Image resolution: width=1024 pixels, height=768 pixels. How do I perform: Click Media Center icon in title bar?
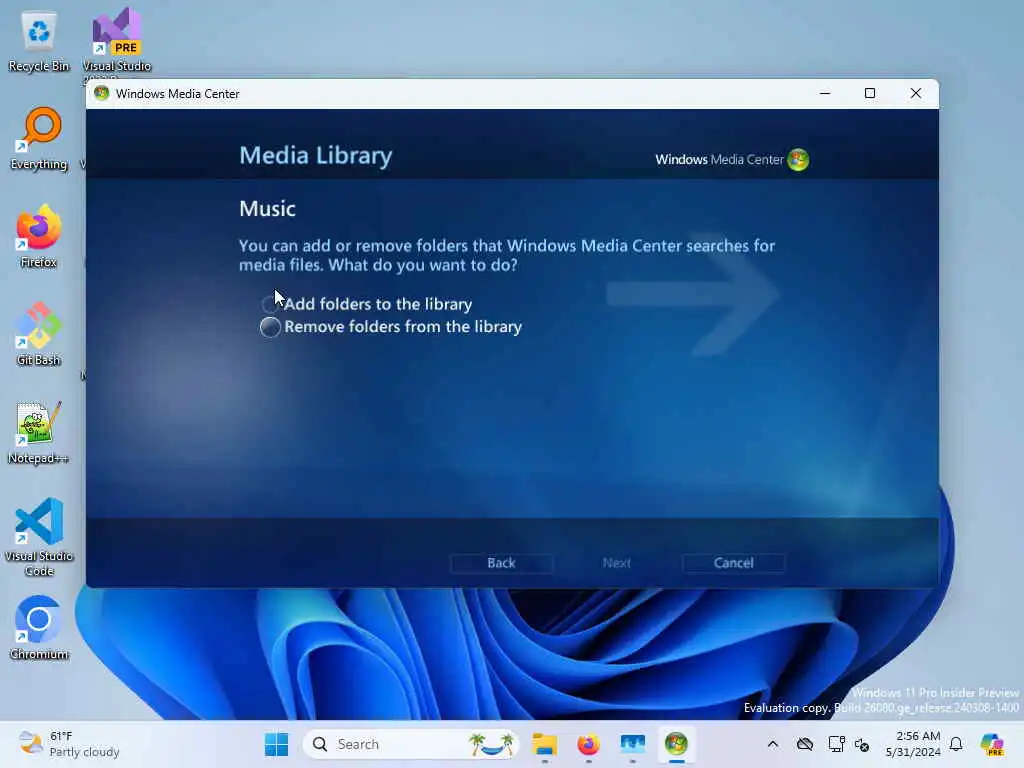[101, 93]
